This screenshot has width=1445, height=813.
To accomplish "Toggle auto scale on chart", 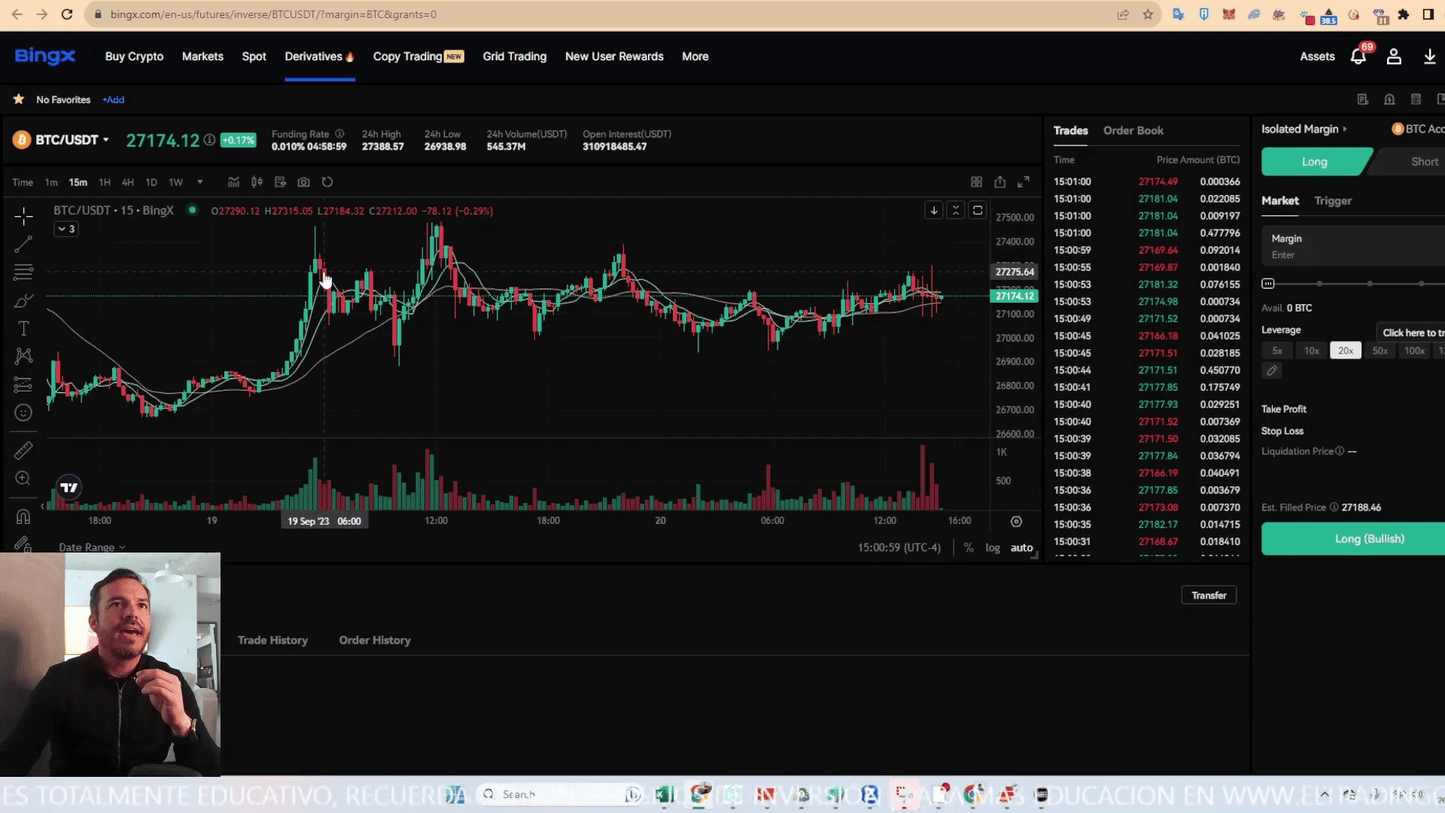I will (1021, 548).
